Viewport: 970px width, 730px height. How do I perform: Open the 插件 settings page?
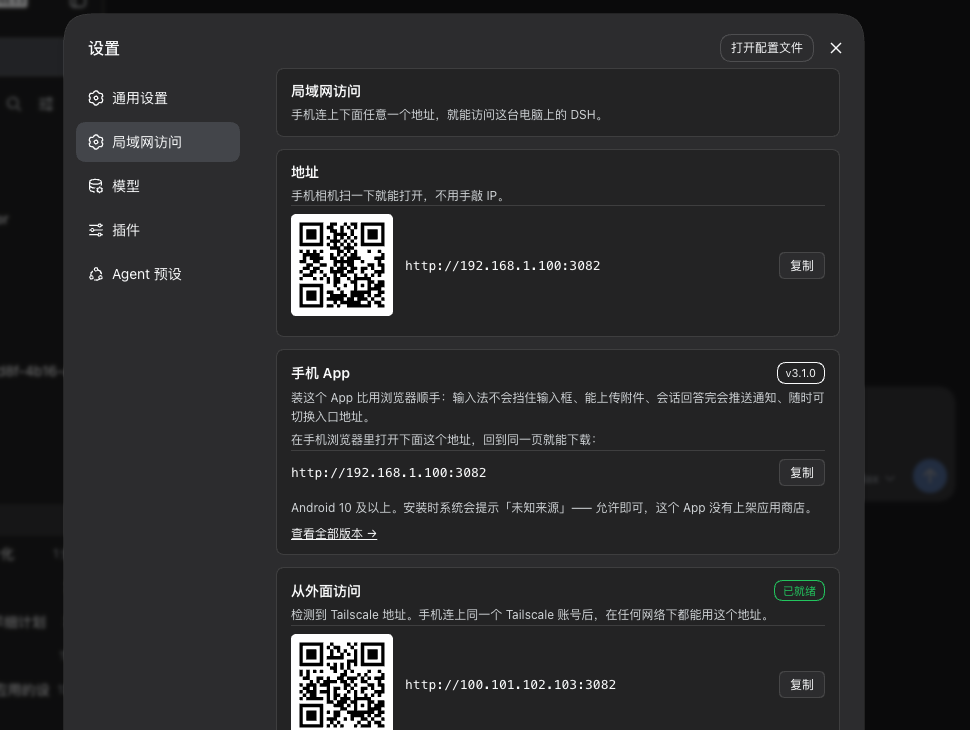click(158, 230)
